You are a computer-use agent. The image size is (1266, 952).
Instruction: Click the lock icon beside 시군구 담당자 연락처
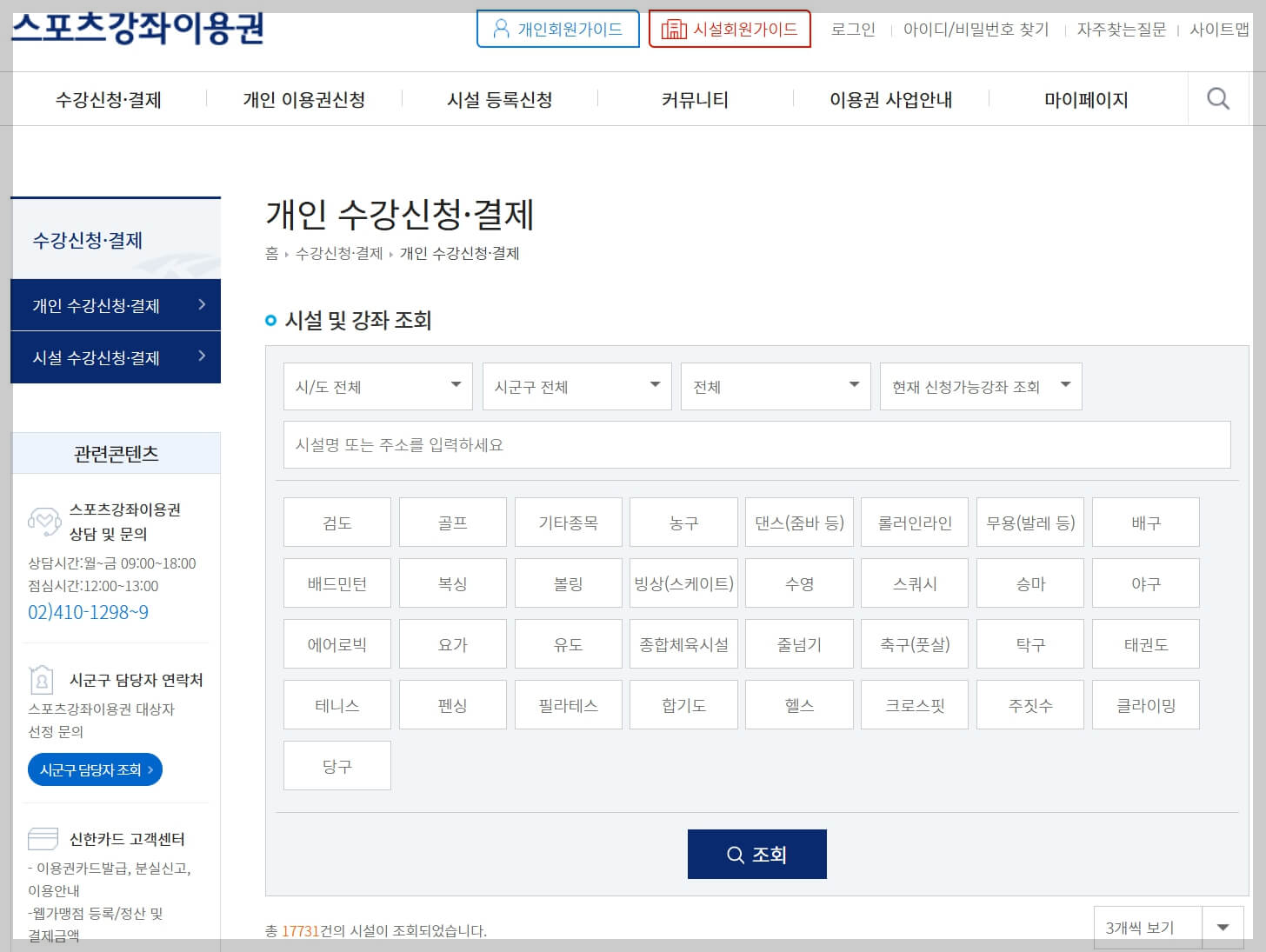pos(43,680)
